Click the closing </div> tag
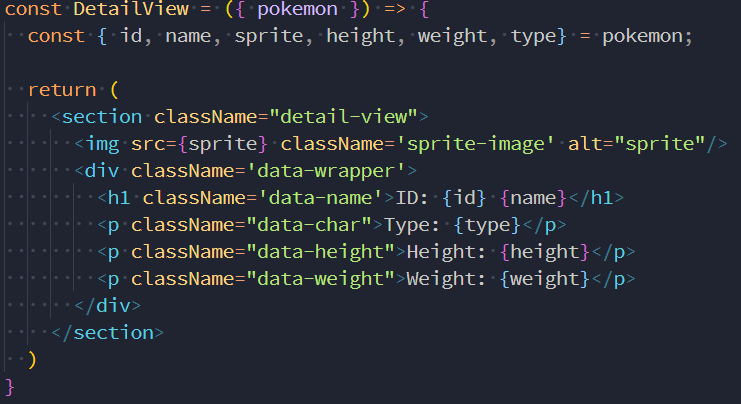This screenshot has height=404, width=741. coord(108,306)
